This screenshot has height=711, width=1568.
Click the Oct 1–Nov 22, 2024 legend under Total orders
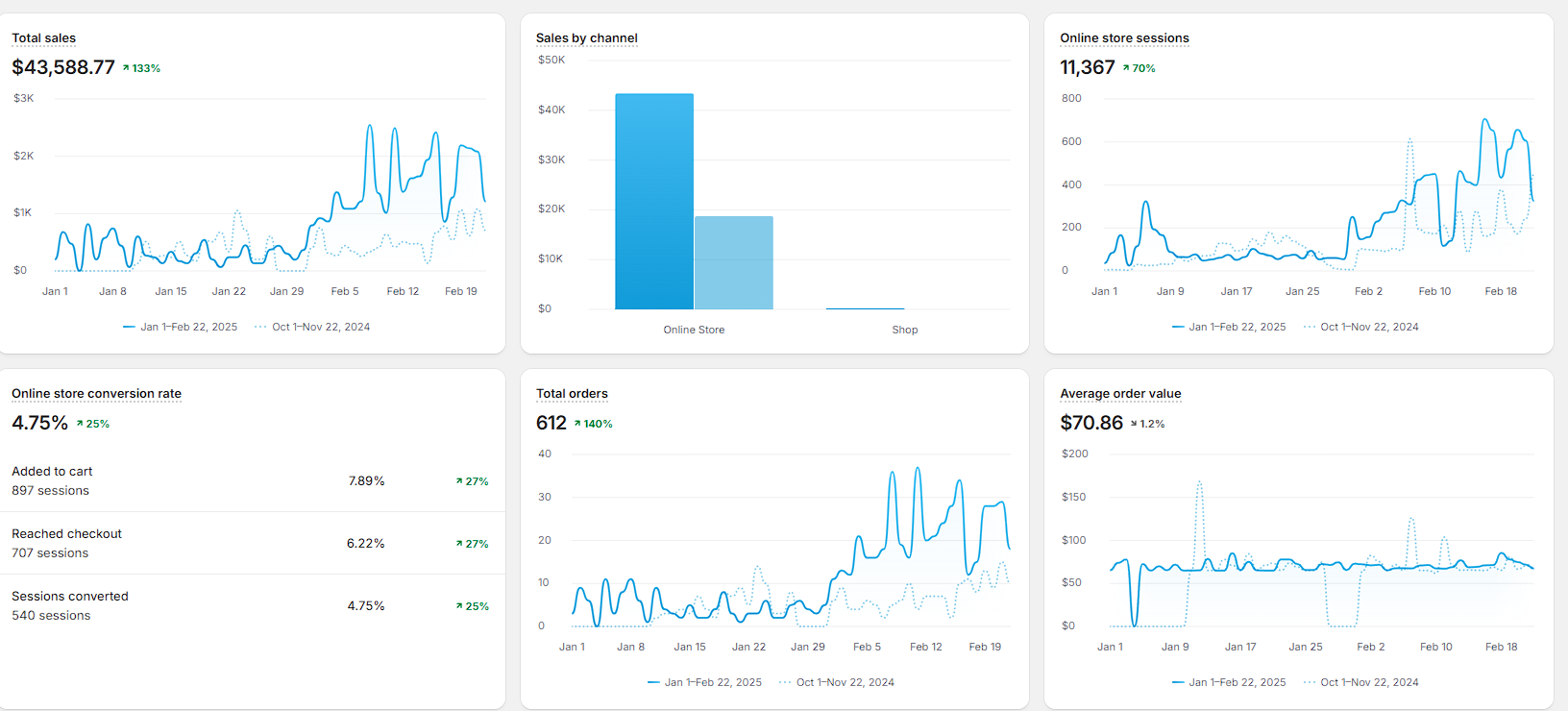837,682
